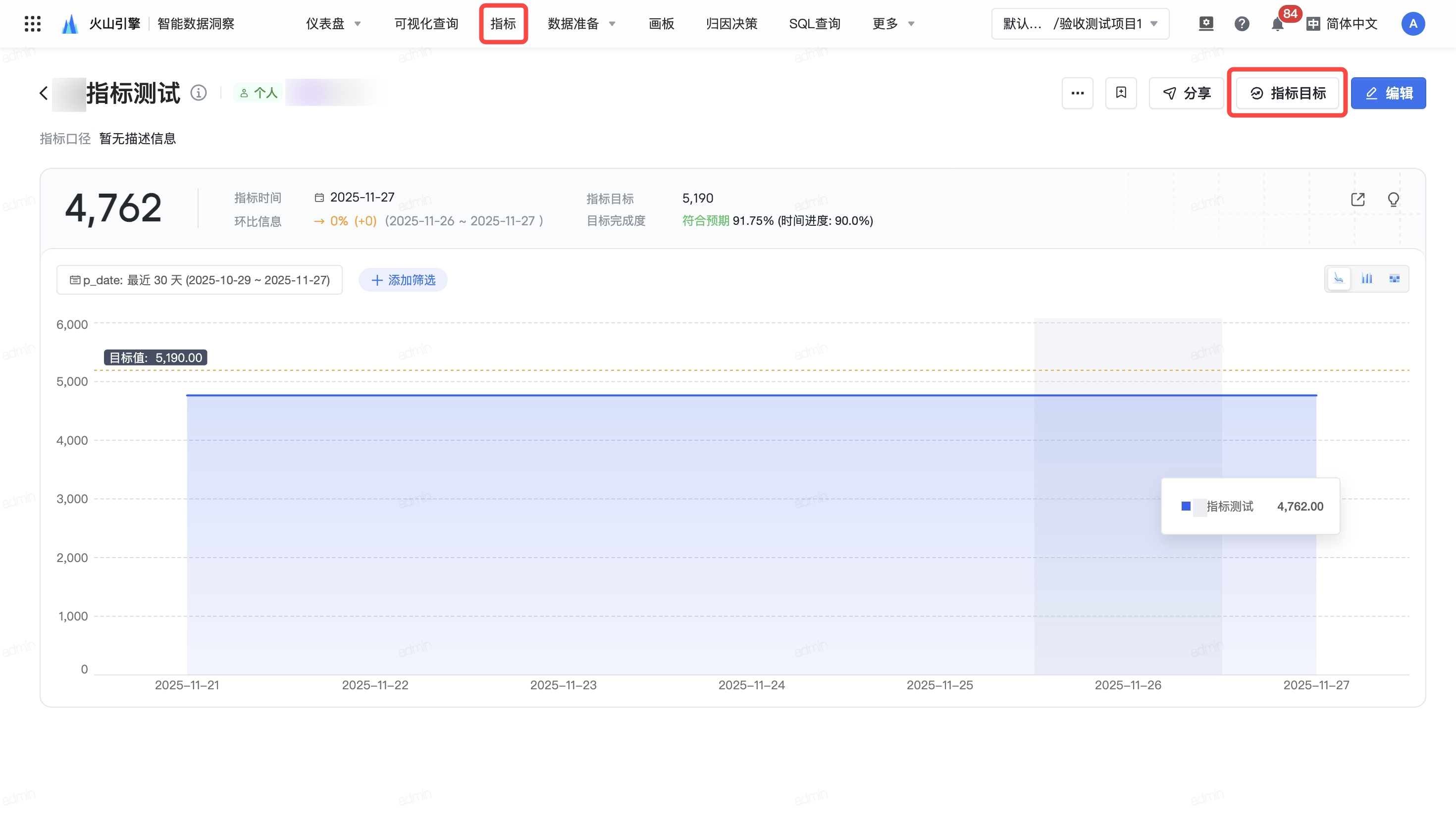Expand the 仪表盘 dropdown menu
The height and width of the screenshot is (823, 1456).
pyautogui.click(x=333, y=24)
